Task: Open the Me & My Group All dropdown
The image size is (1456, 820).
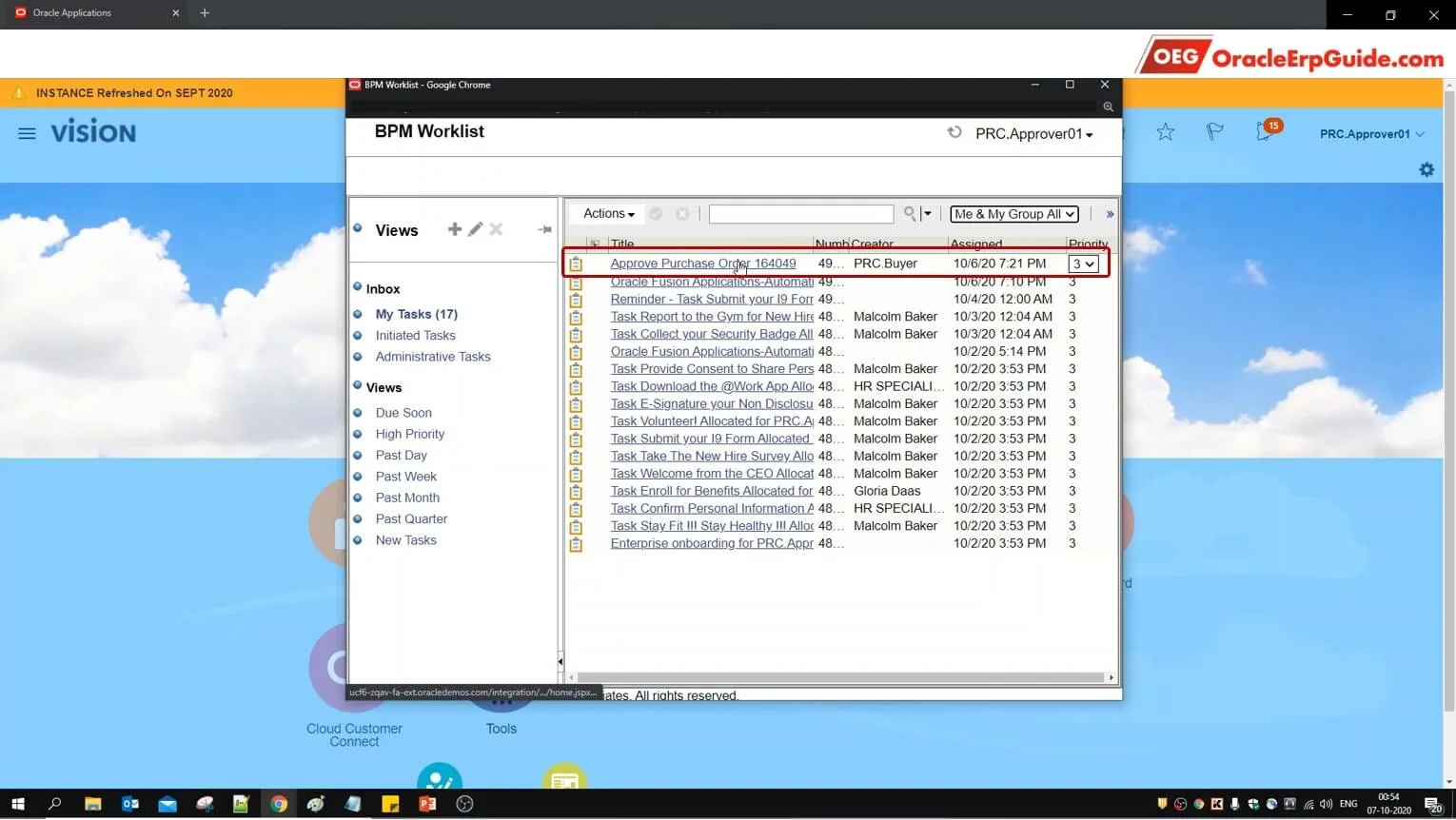Action: [x=1014, y=214]
